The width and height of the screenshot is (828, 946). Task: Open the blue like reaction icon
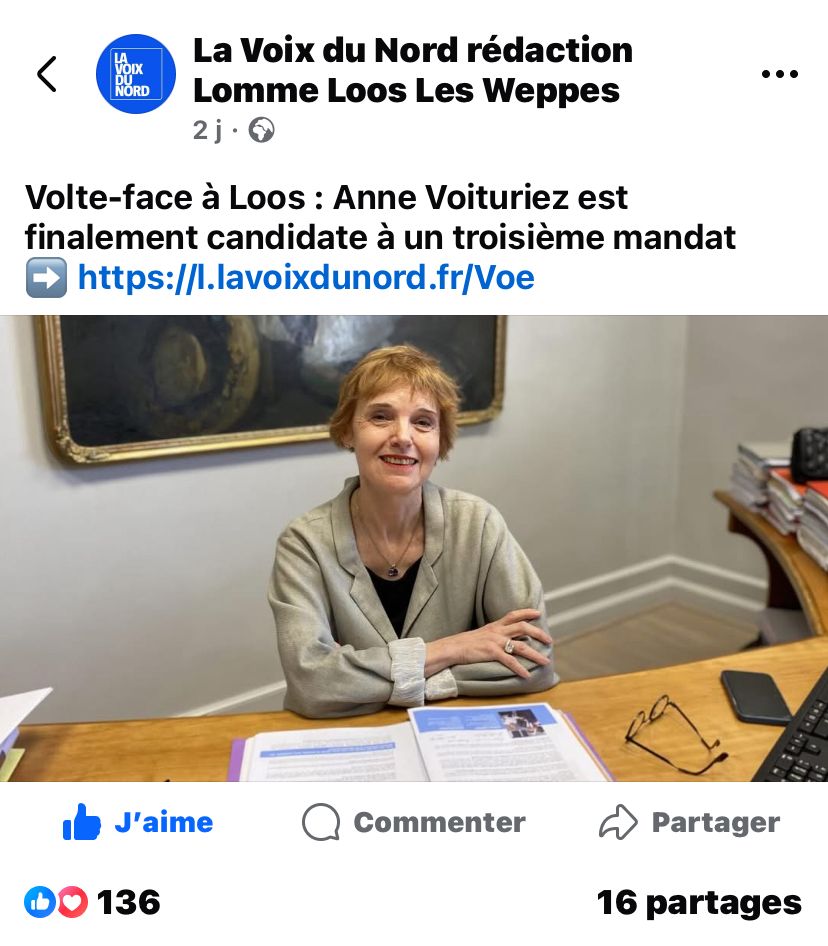tap(39, 903)
